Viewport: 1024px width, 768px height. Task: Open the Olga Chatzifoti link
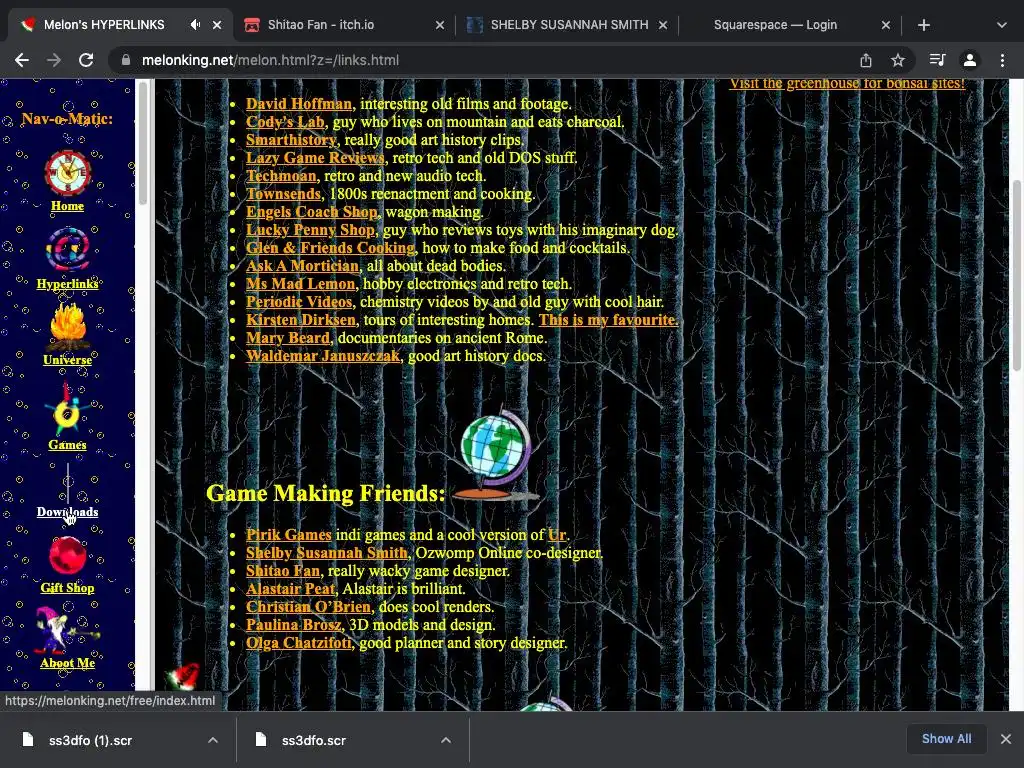pos(298,643)
